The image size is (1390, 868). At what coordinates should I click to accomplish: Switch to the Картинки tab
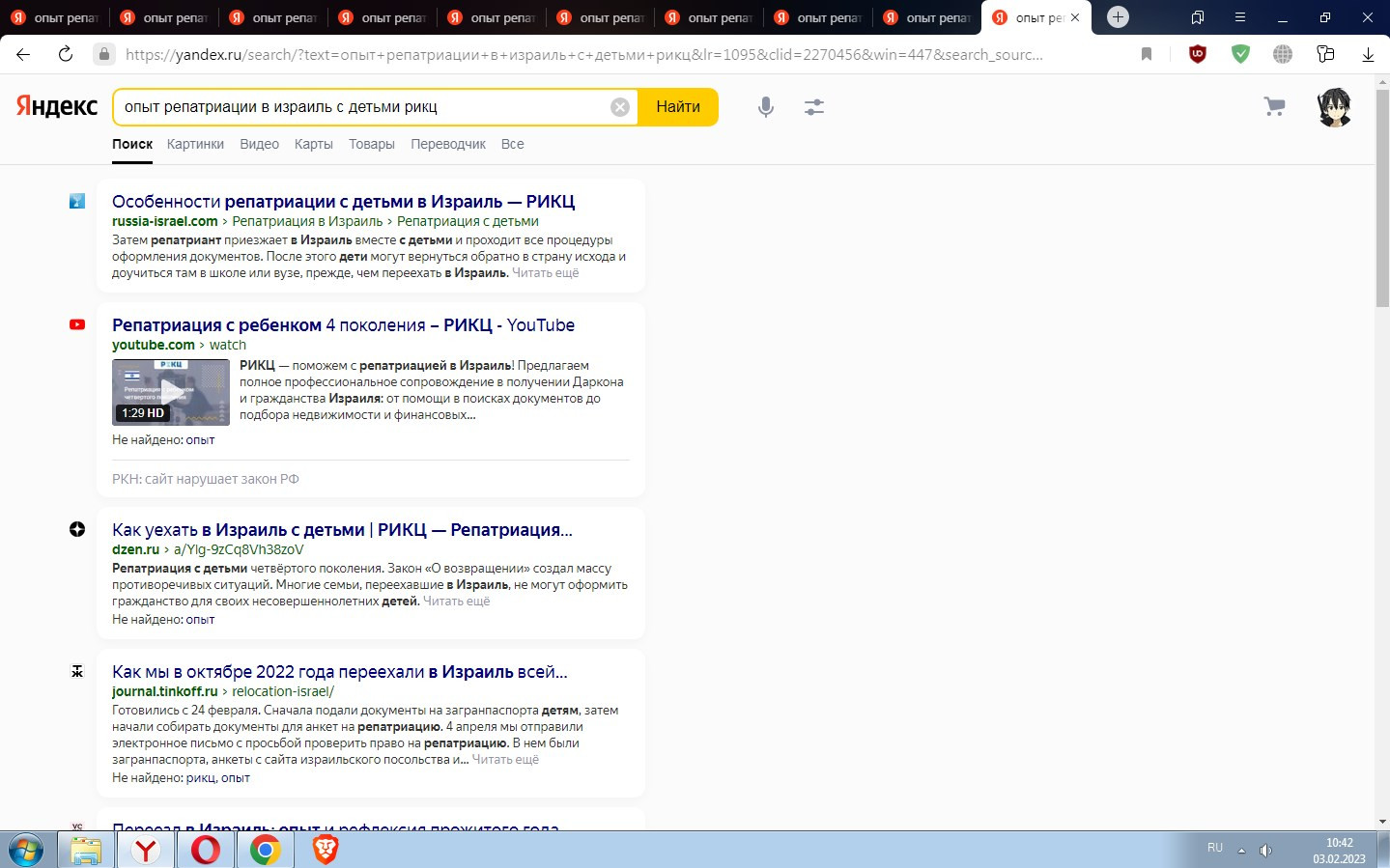195,144
